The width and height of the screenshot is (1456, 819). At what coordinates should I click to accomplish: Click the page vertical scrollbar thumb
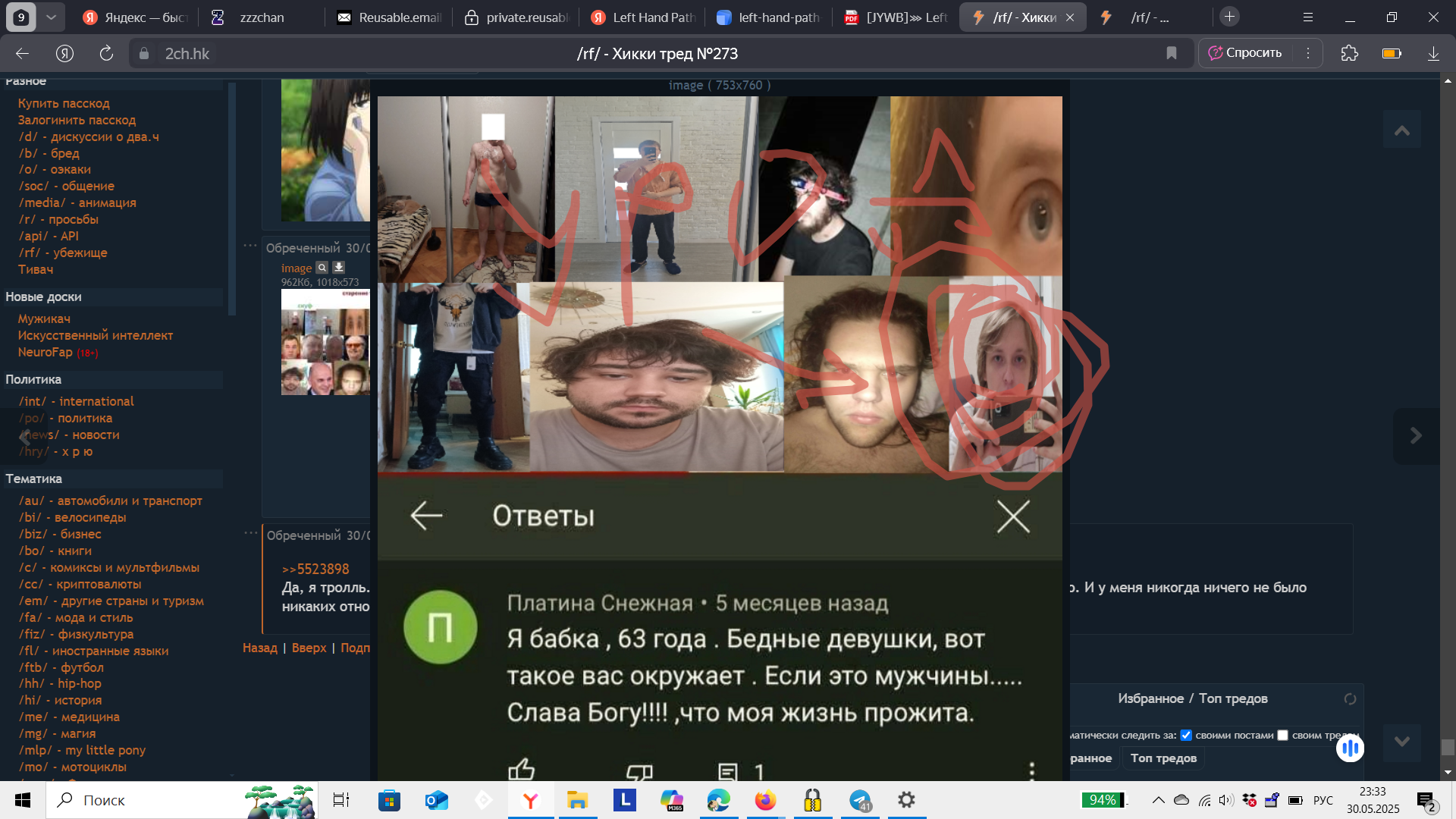tap(1448, 747)
